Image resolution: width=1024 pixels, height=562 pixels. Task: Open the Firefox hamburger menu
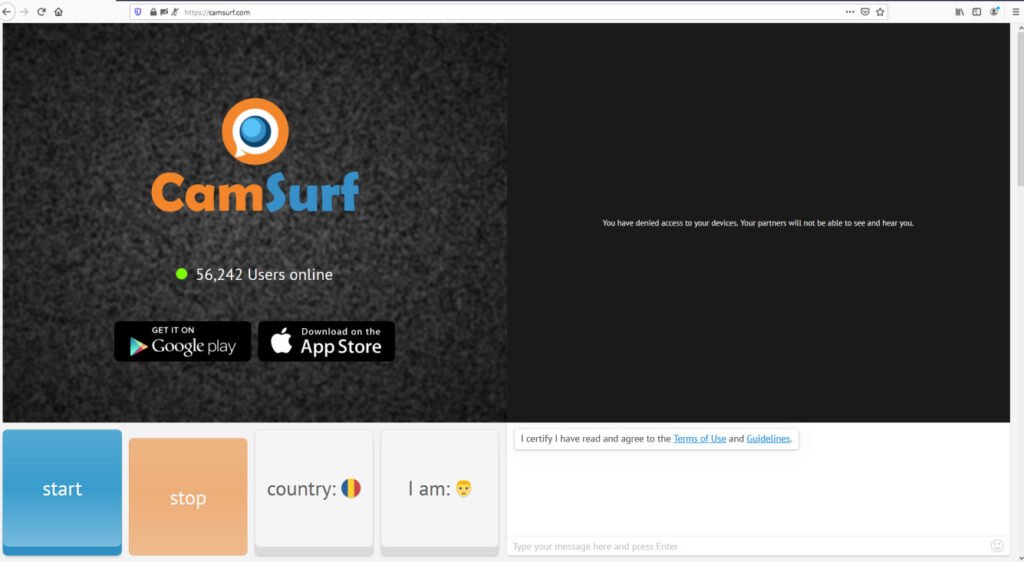[x=1016, y=12]
